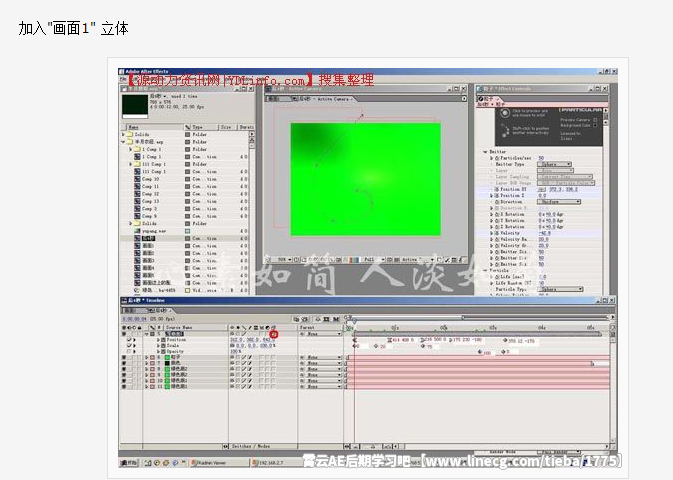Open the Emitter Type dropdown
This screenshot has height=480, width=673.
554,164
